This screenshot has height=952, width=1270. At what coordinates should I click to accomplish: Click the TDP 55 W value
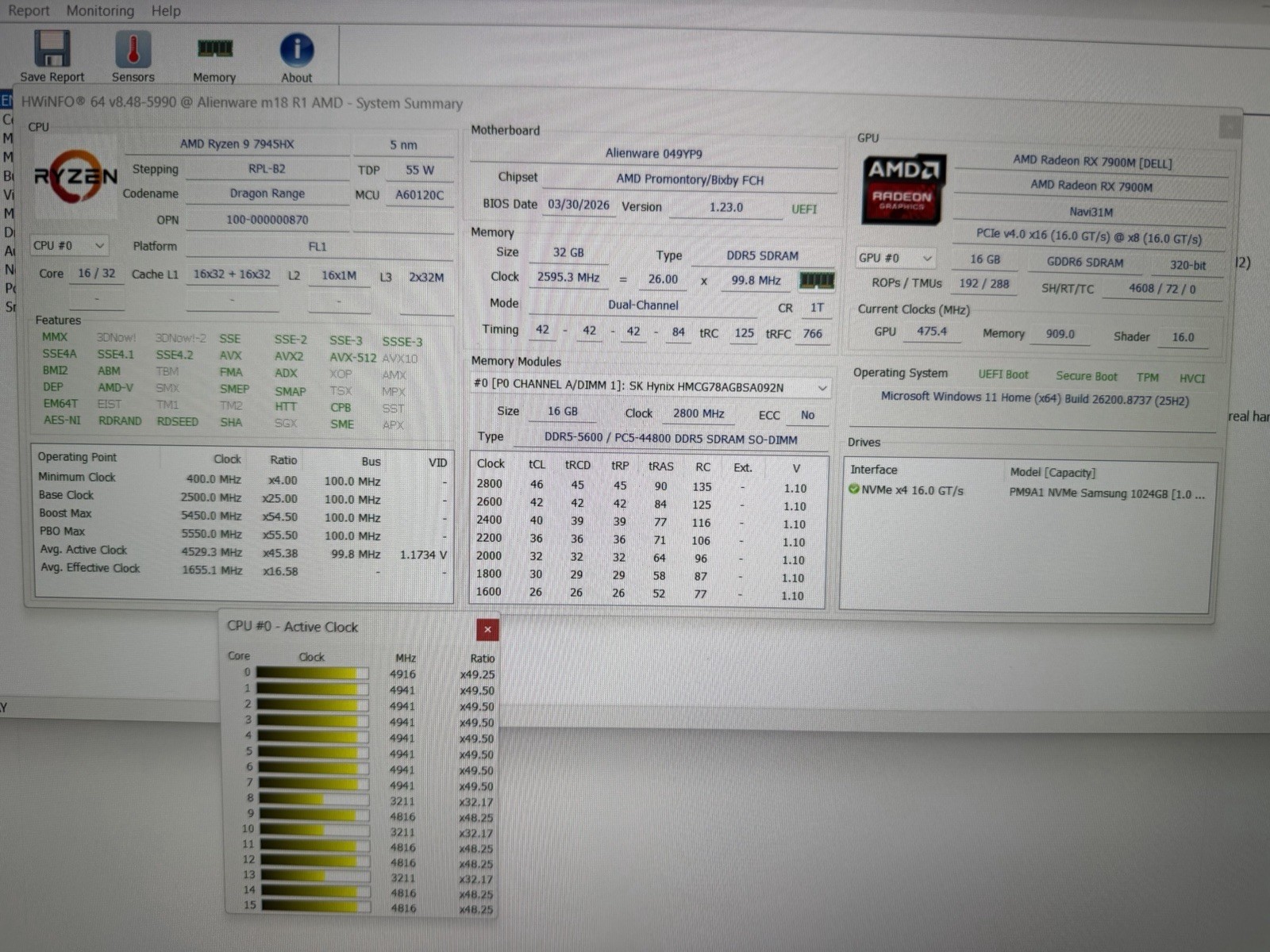pos(419,170)
